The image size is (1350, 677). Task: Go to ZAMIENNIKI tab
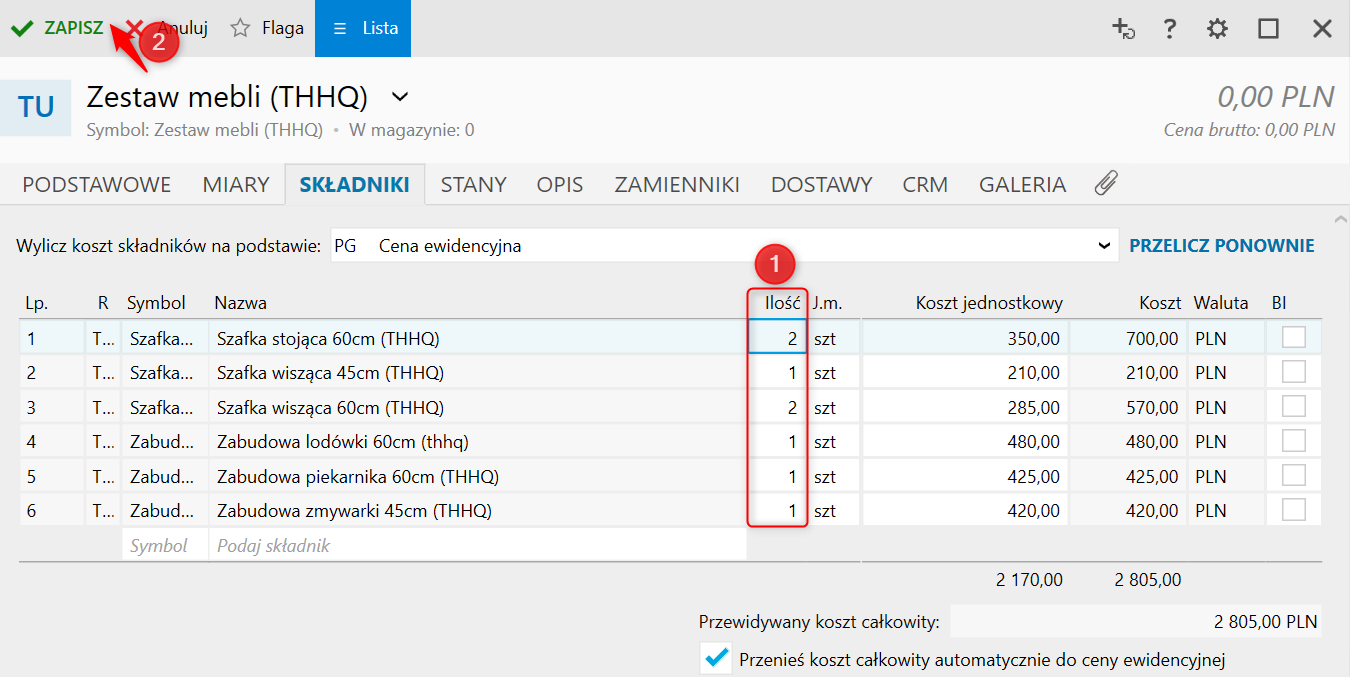point(677,185)
